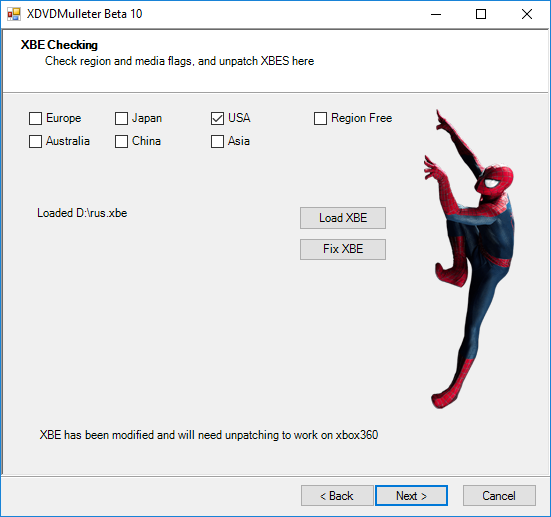Viewport: 551px width, 517px height.
Task: Go to previous step with Back button
Action: coord(337,496)
